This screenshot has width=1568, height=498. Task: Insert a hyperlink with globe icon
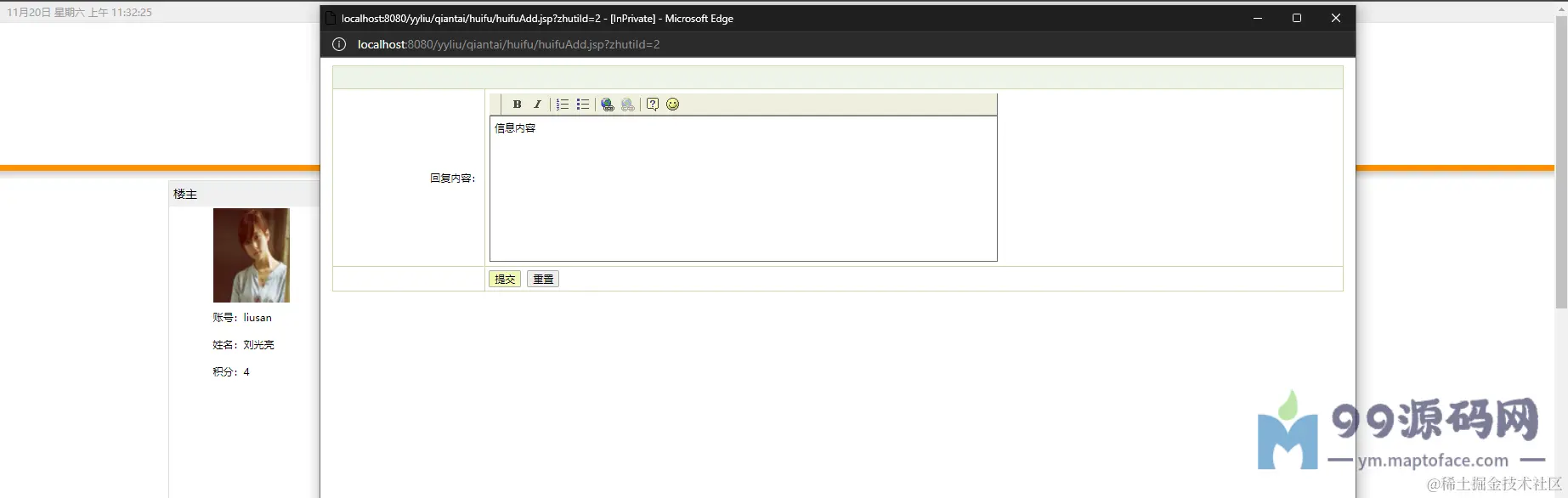(x=608, y=105)
